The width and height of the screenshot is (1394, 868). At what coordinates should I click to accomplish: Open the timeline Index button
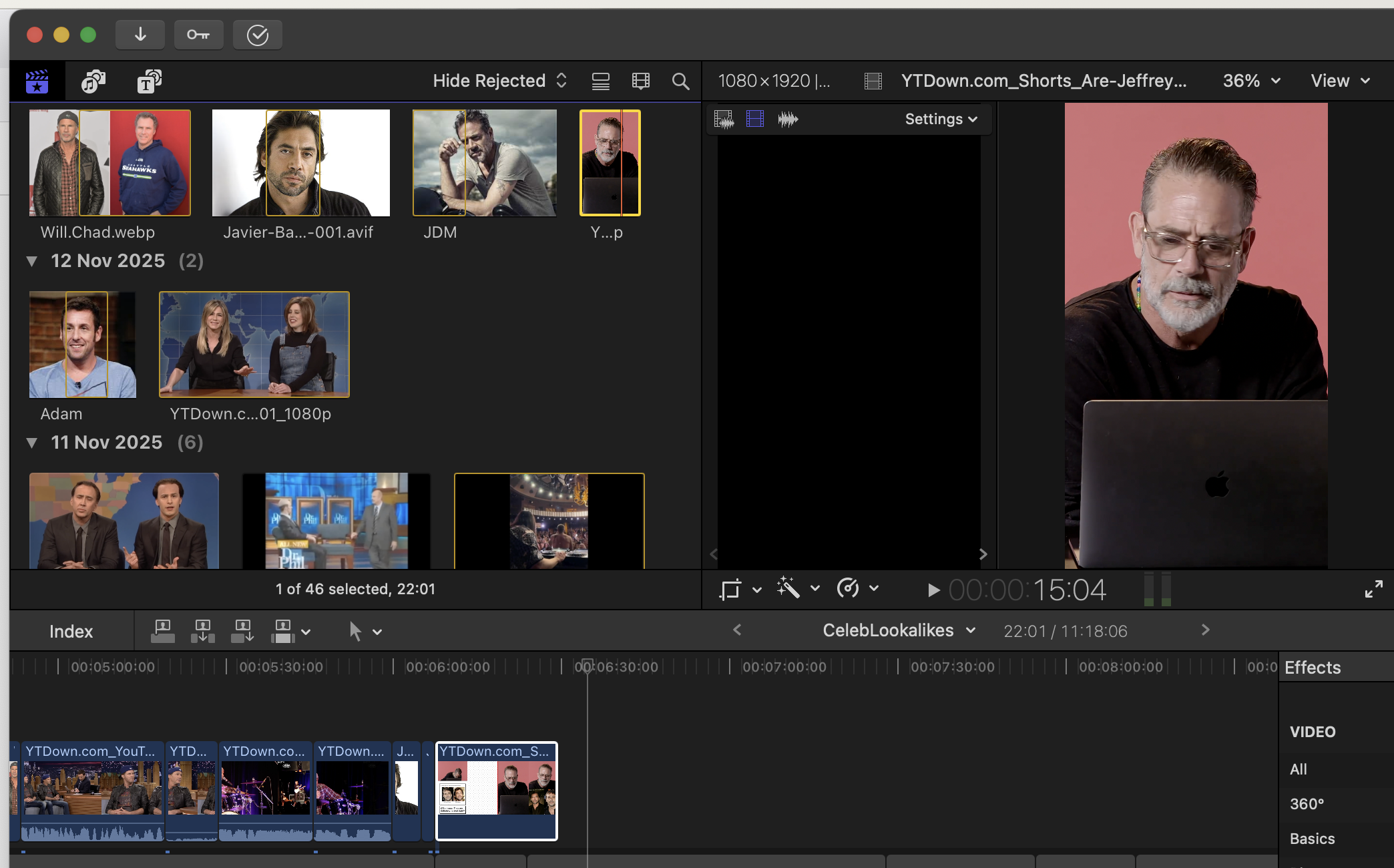point(71,632)
